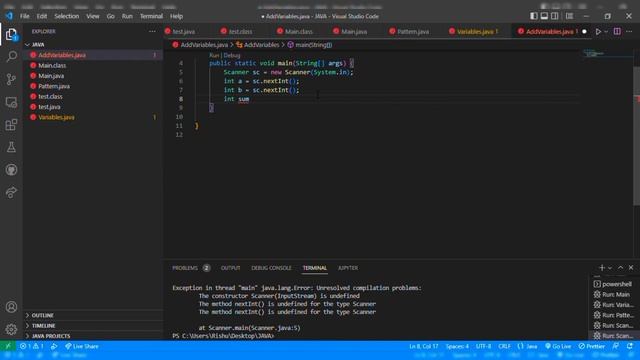Switch to the Jupyter panel tab
Screen dimensions: 640x360
tap(348, 268)
